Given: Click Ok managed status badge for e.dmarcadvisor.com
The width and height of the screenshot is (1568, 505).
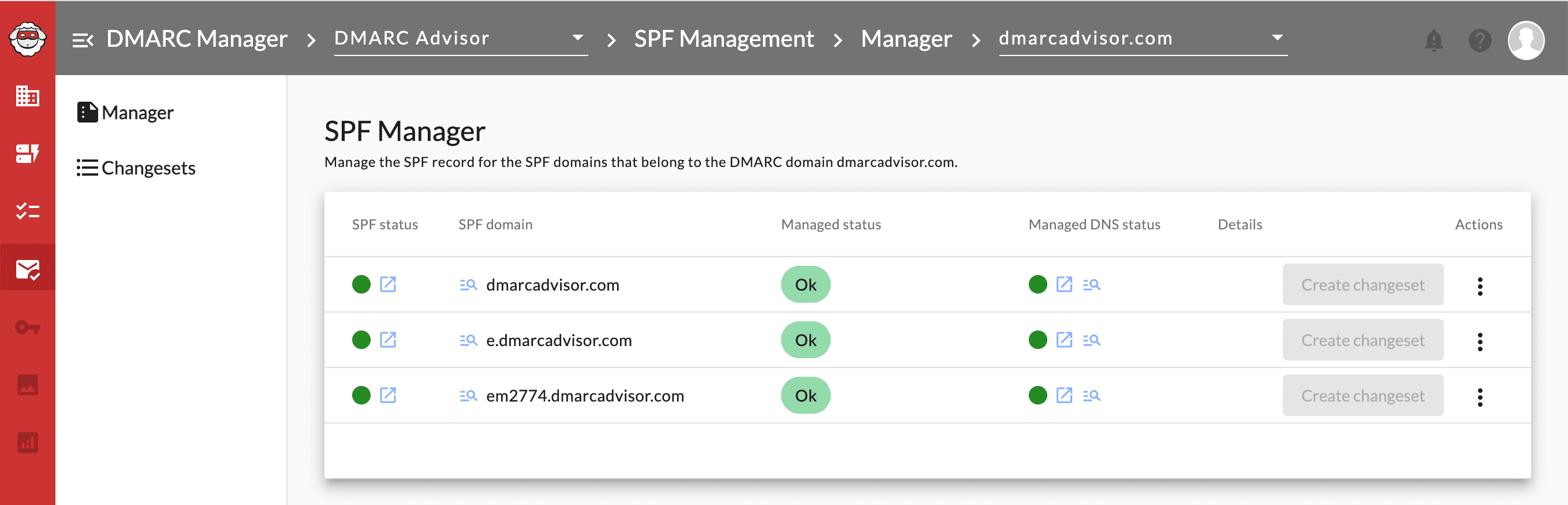Looking at the screenshot, I should 805,340.
